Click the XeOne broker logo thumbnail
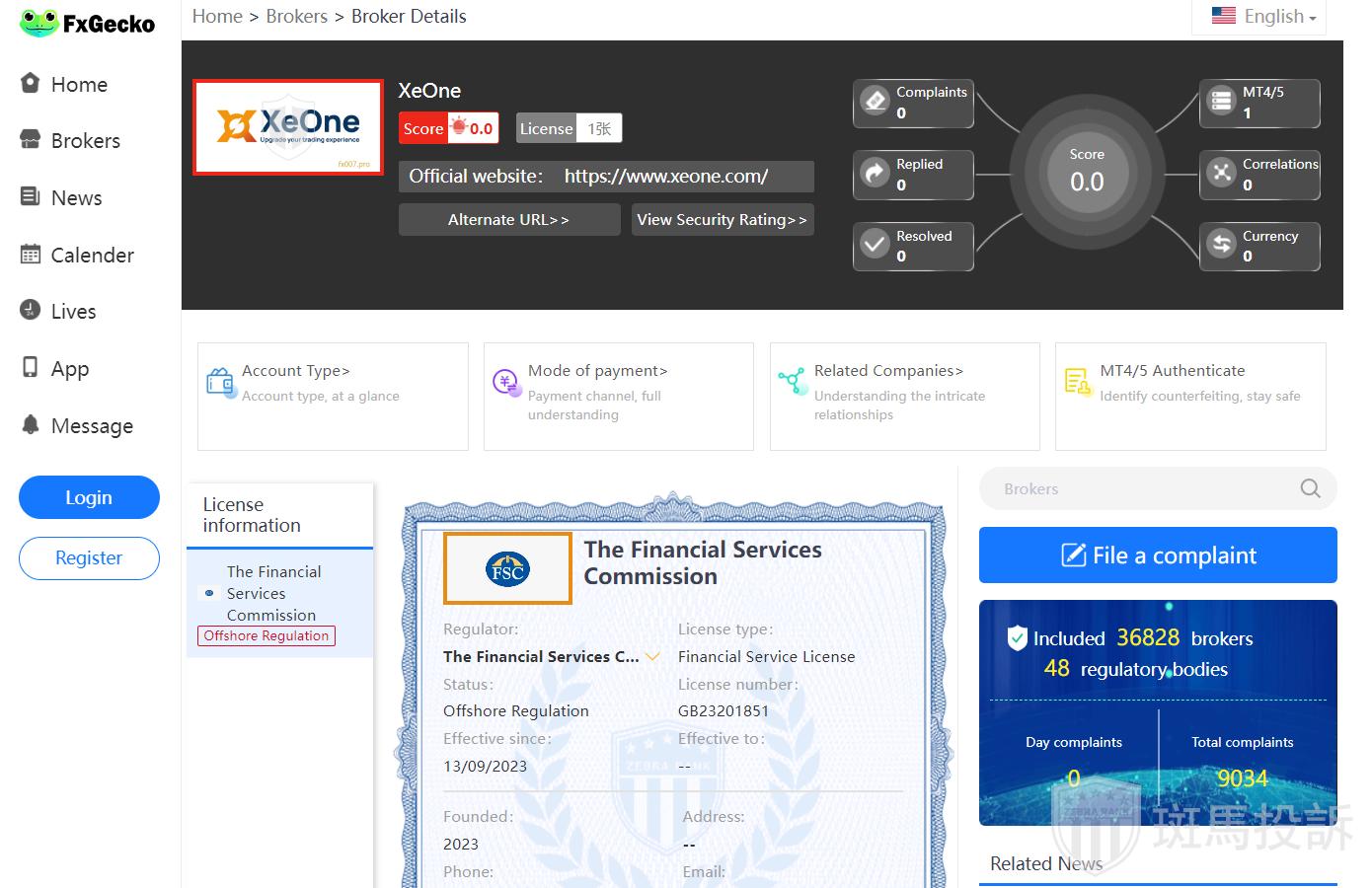Screen dimensions: 1372x888 [288, 127]
